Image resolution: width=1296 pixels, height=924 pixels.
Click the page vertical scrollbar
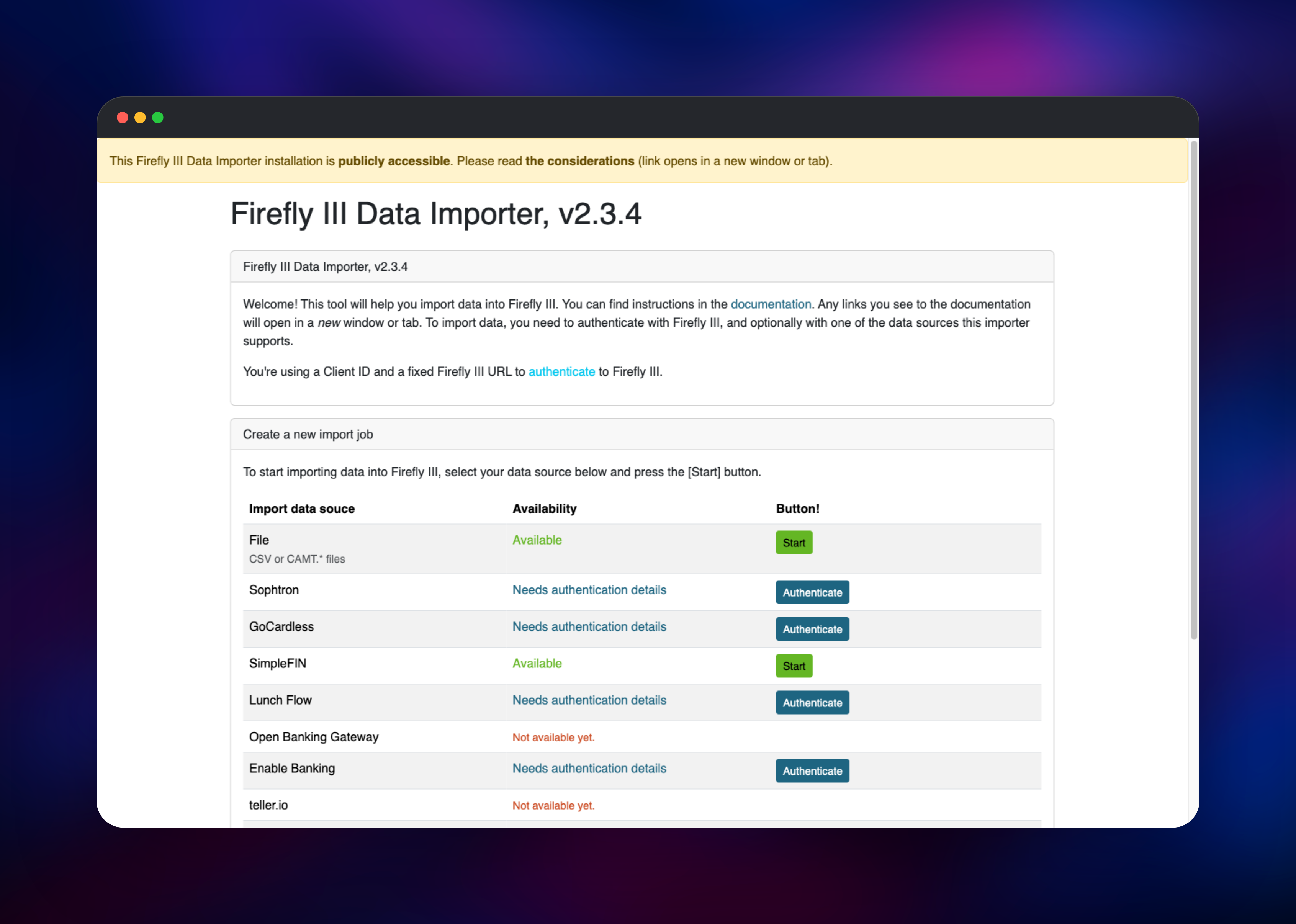(x=1194, y=390)
